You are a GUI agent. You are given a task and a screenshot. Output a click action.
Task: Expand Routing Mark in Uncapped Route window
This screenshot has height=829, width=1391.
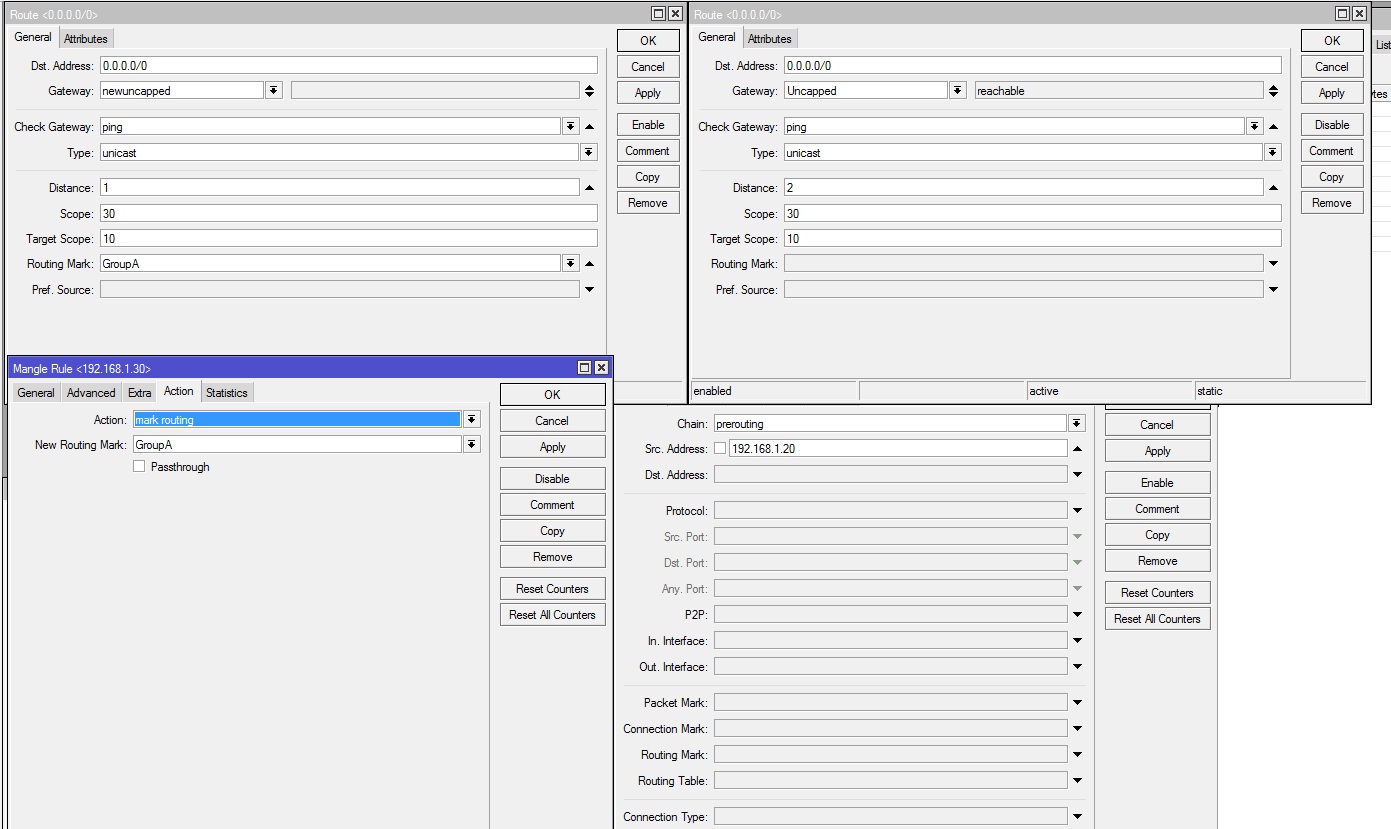[x=1273, y=264]
